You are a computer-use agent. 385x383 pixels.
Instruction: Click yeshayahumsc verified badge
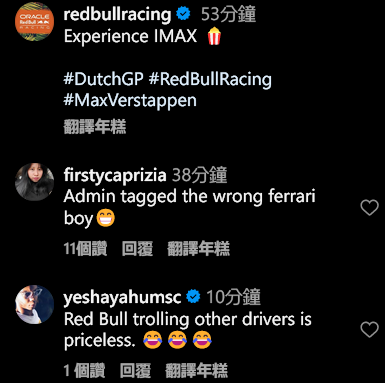click(x=193, y=297)
